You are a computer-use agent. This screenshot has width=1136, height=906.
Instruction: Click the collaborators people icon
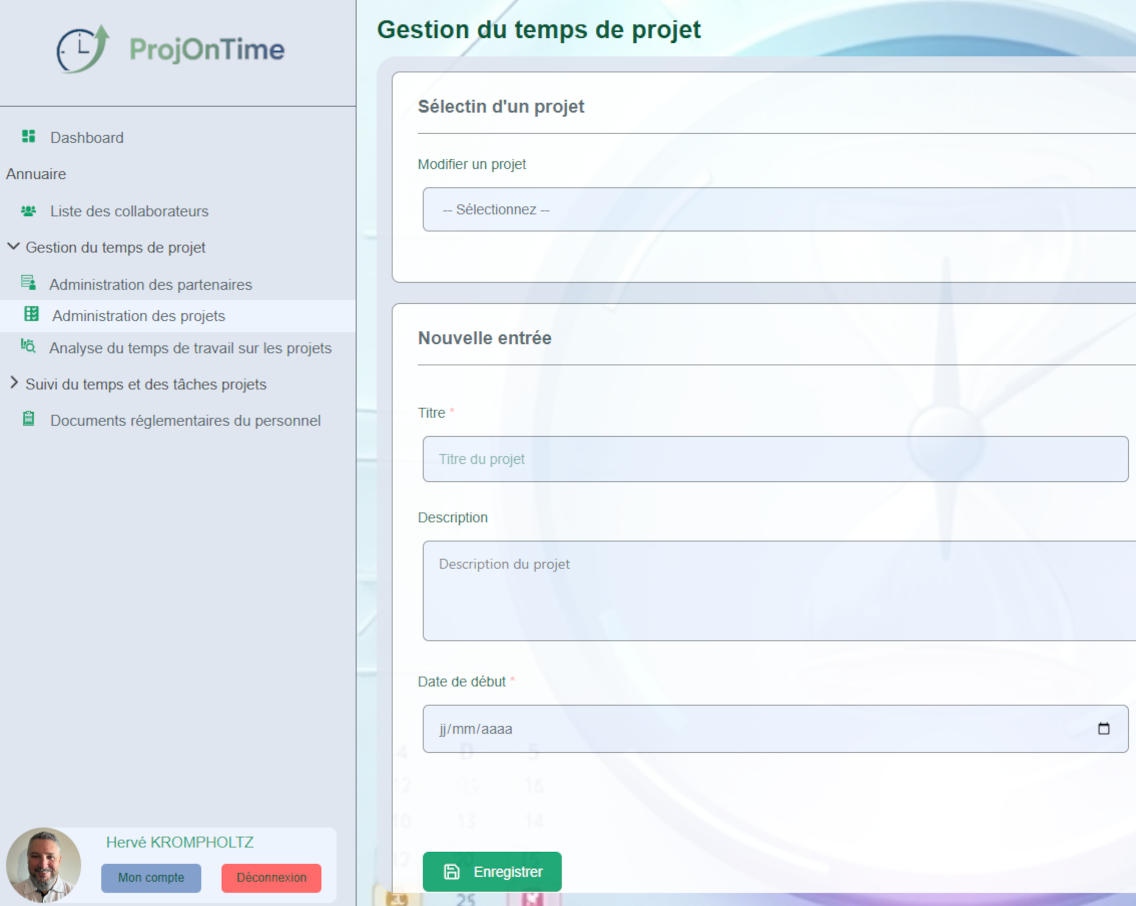click(x=29, y=211)
